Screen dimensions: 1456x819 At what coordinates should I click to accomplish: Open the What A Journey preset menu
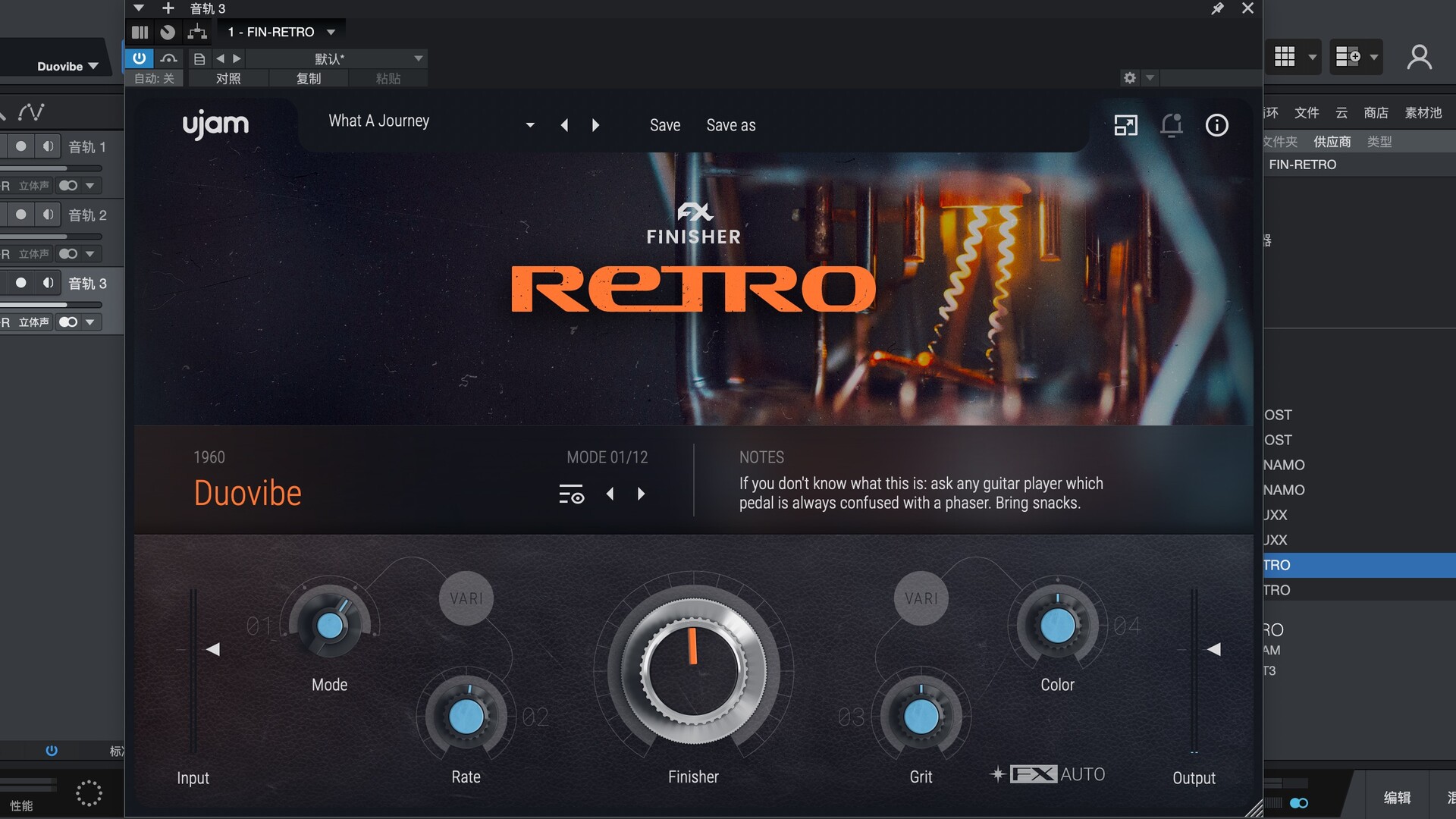[x=431, y=123]
